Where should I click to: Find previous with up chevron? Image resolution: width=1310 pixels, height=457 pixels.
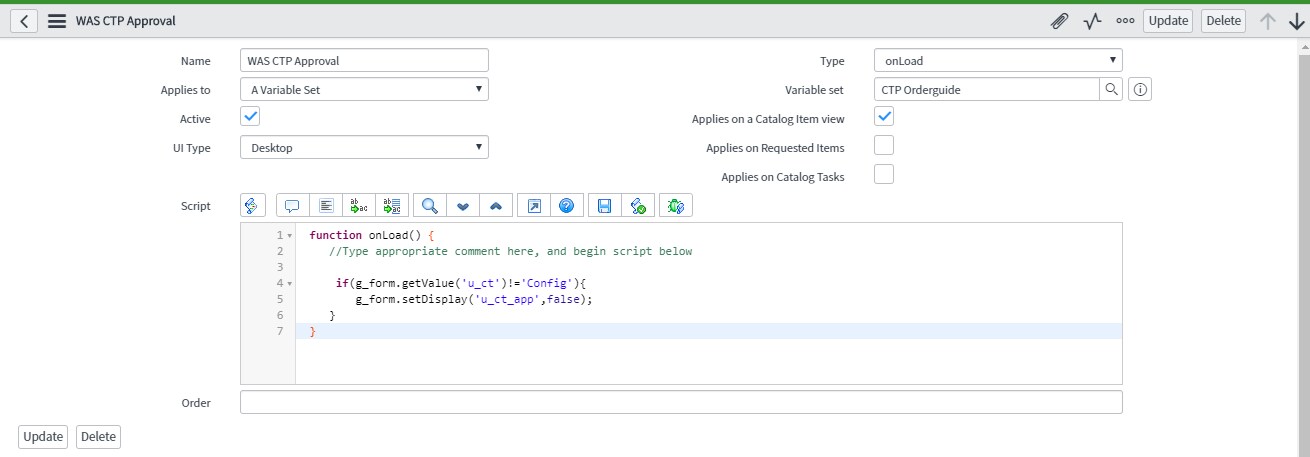[496, 205]
